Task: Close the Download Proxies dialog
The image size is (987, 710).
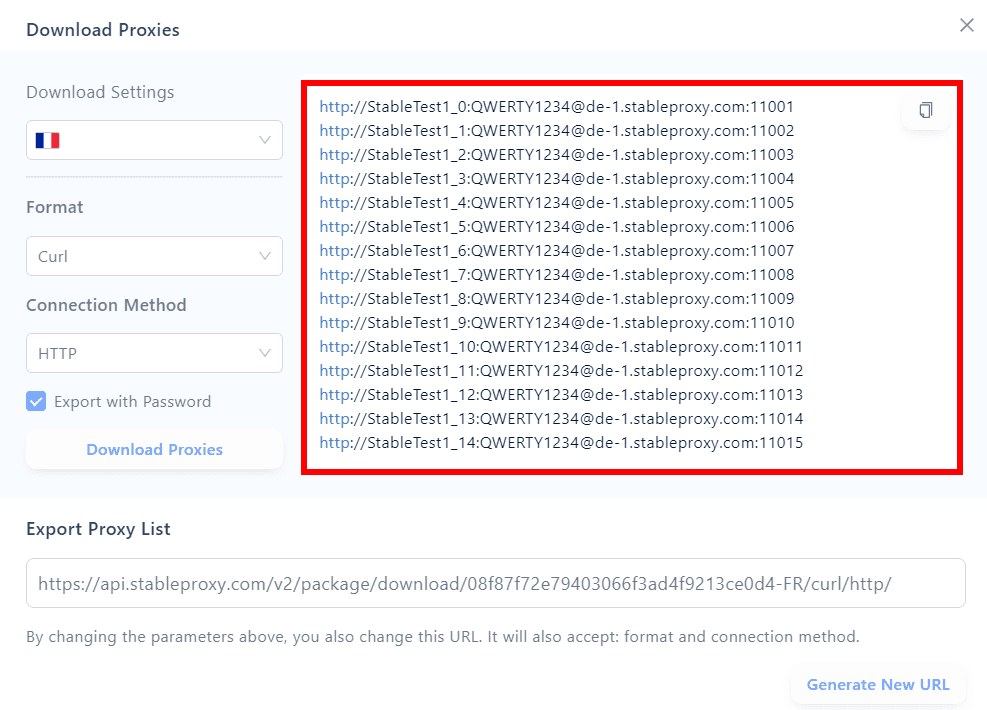Action: coord(966,26)
